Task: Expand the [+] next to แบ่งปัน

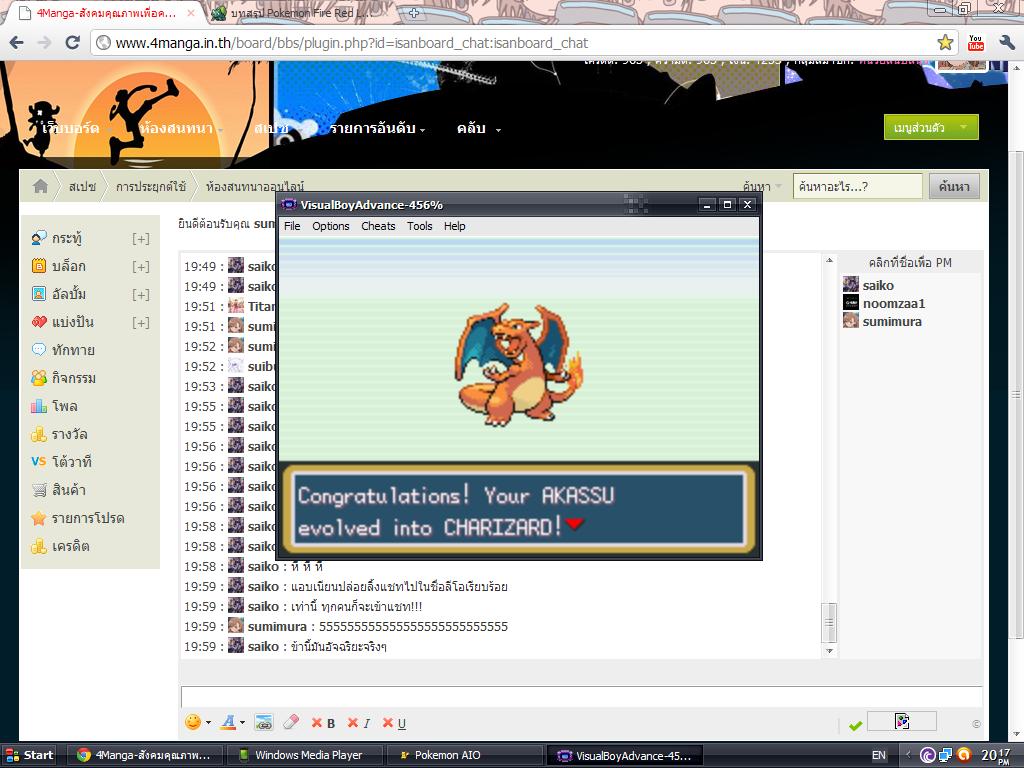Action: tap(140, 323)
